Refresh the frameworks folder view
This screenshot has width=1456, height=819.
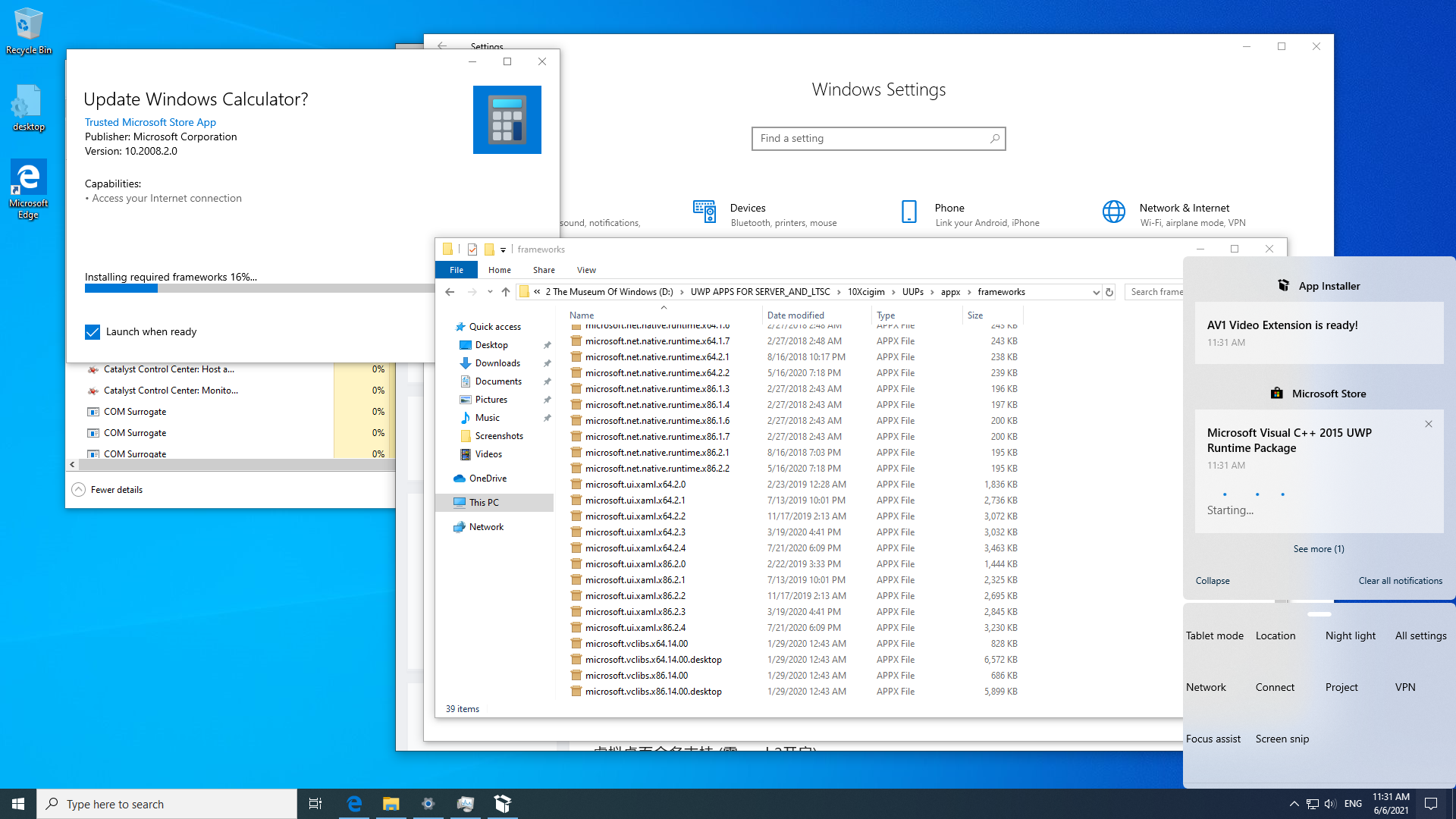1109,292
